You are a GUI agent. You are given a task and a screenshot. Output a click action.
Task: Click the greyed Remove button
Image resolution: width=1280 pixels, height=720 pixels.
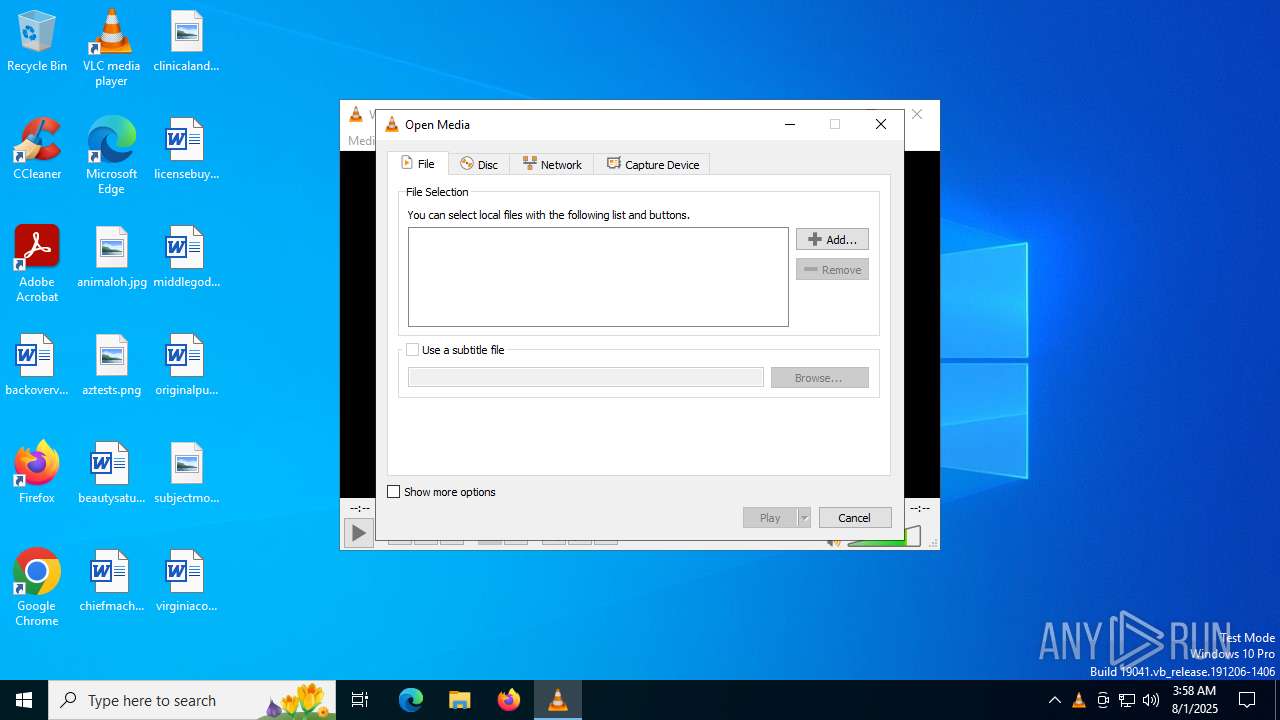tap(832, 269)
